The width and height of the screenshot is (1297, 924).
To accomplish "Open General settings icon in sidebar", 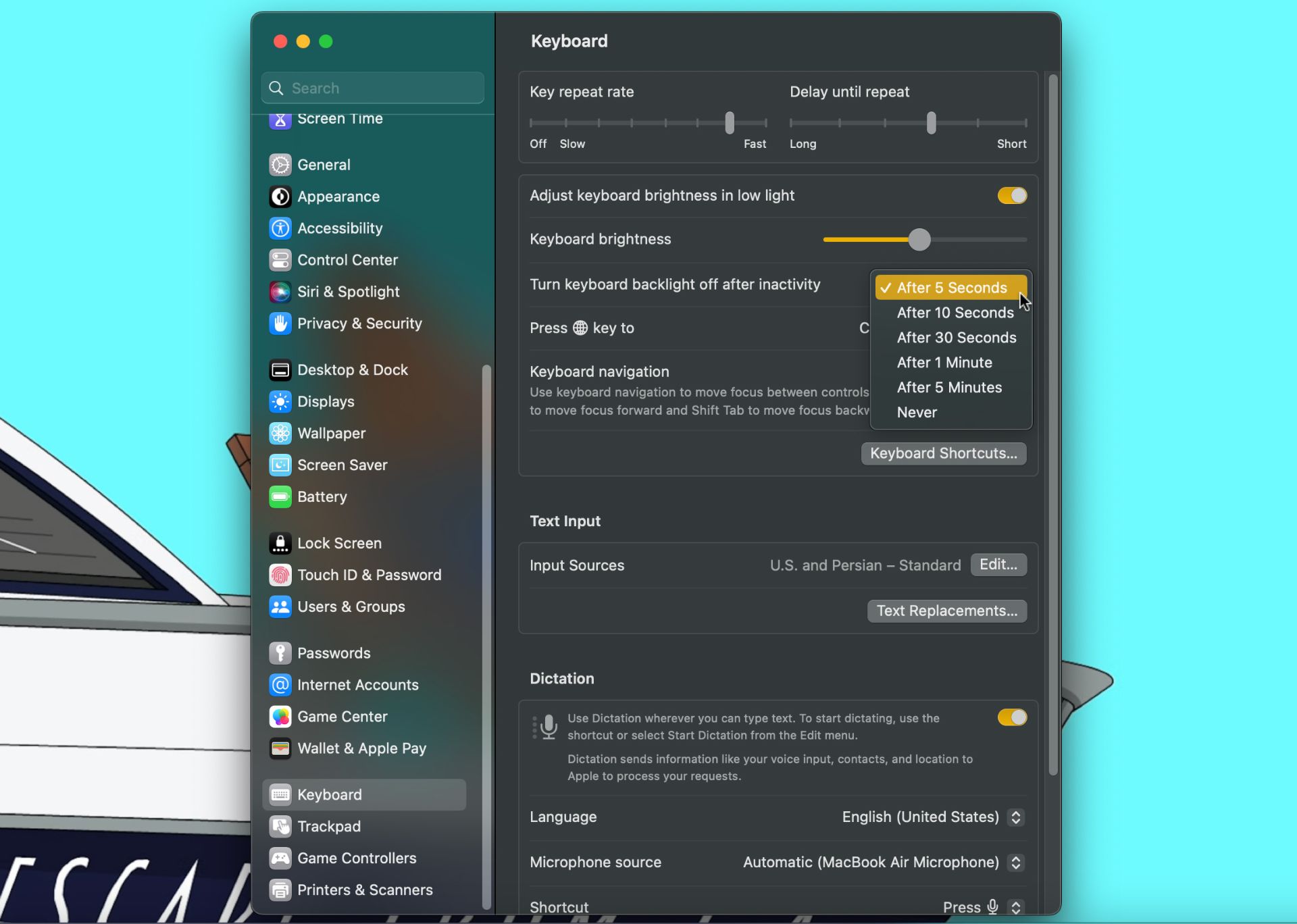I will [x=280, y=165].
